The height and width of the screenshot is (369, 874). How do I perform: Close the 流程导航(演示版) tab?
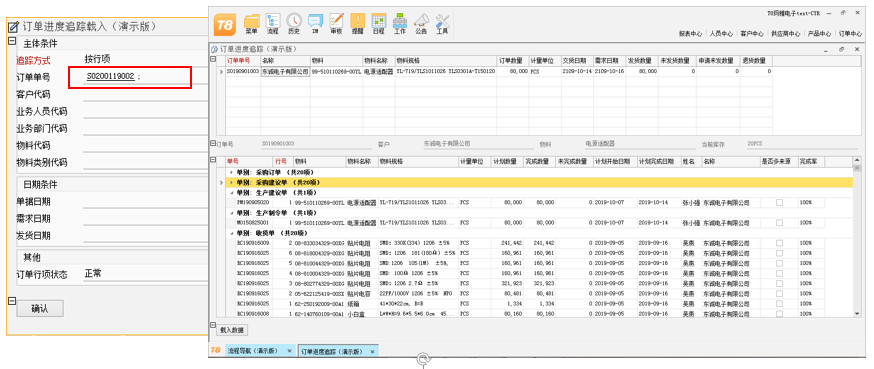point(289,351)
